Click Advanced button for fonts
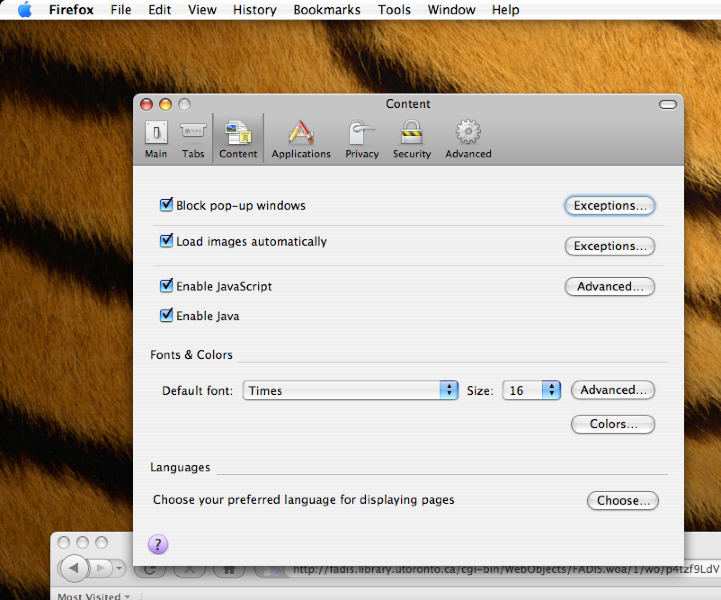The height and width of the screenshot is (600, 721). click(613, 390)
